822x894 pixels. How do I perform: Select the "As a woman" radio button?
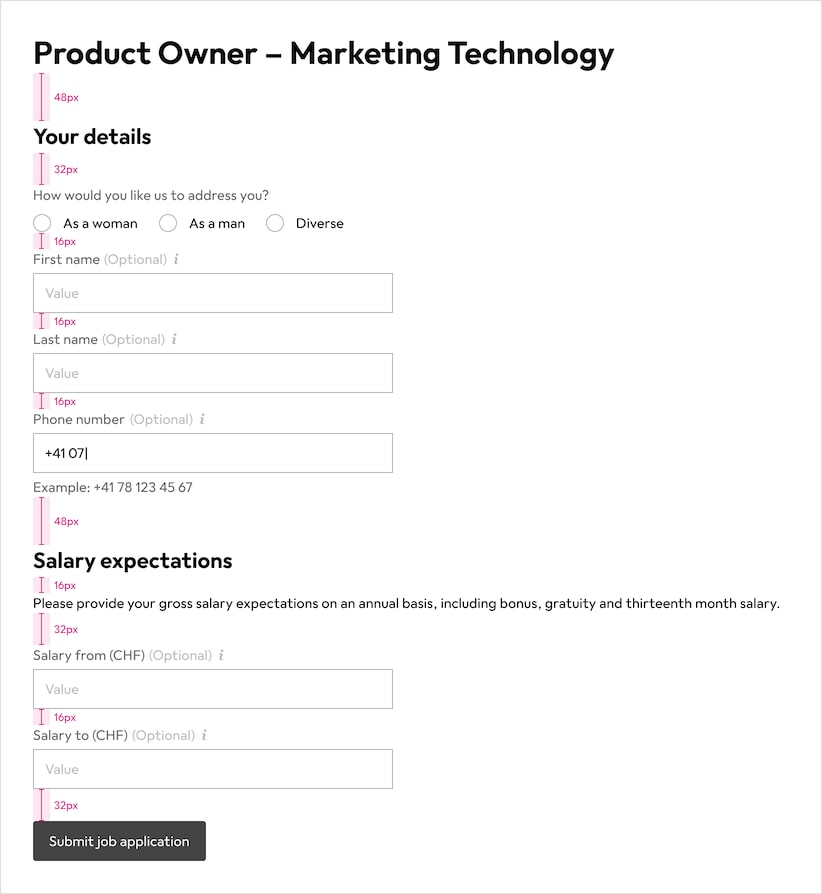tap(42, 224)
